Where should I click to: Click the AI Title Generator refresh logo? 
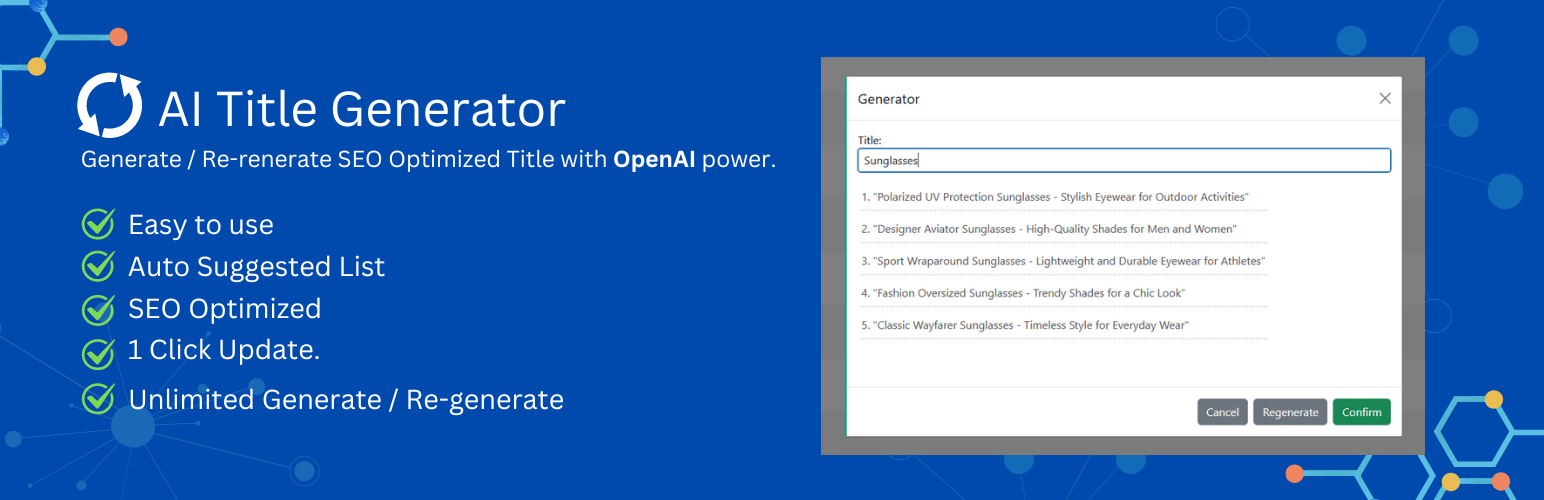(x=110, y=105)
